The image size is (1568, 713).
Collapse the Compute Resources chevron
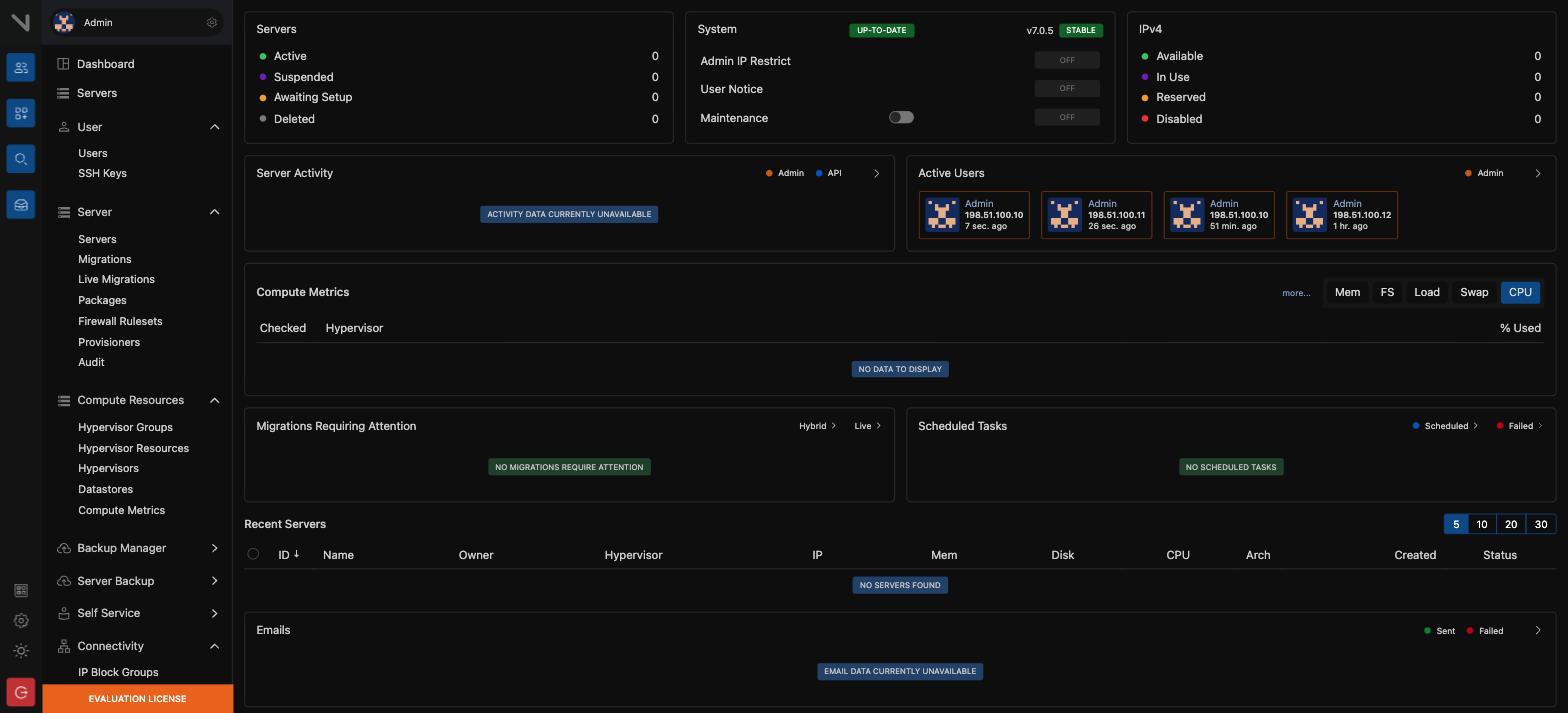click(x=214, y=400)
